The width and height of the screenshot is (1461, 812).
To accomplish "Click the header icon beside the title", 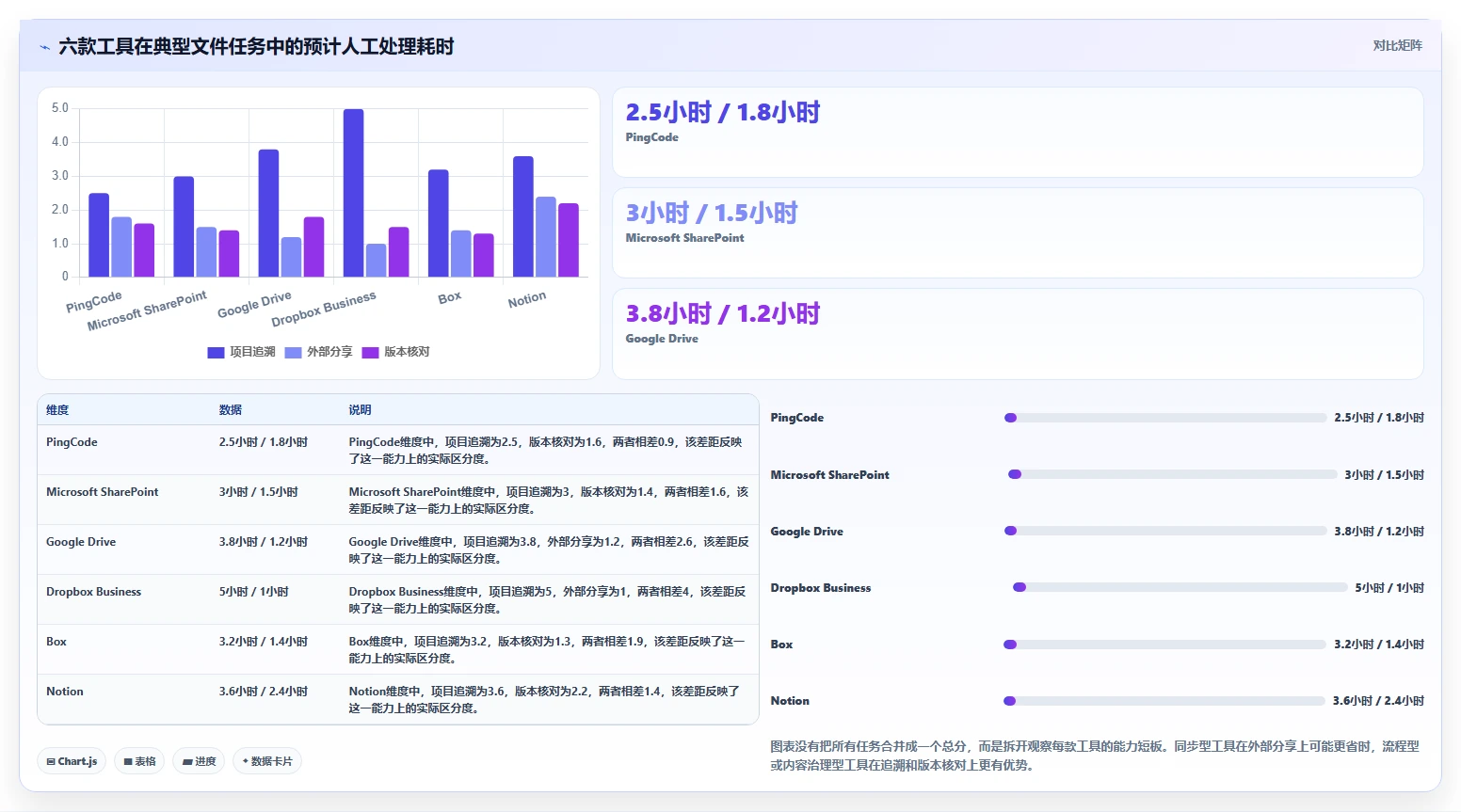I will tap(44, 46).
